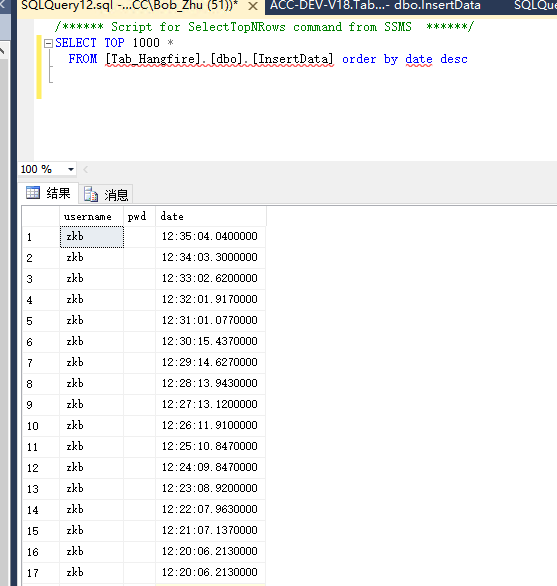Click the script comment line in the editor

[264, 27]
